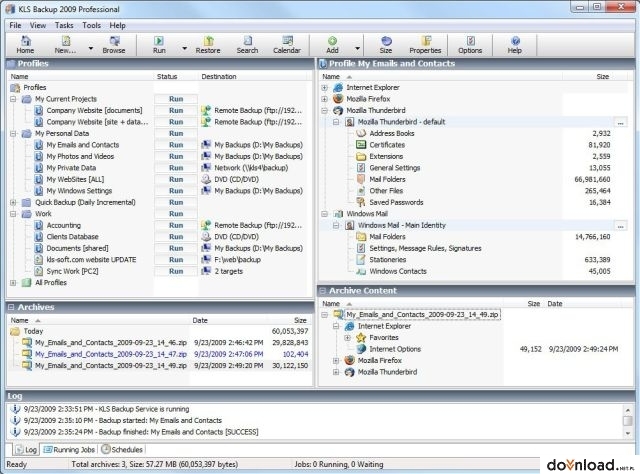Click ellipsis button for Windows Mail - Main Identity

[x=620, y=225]
